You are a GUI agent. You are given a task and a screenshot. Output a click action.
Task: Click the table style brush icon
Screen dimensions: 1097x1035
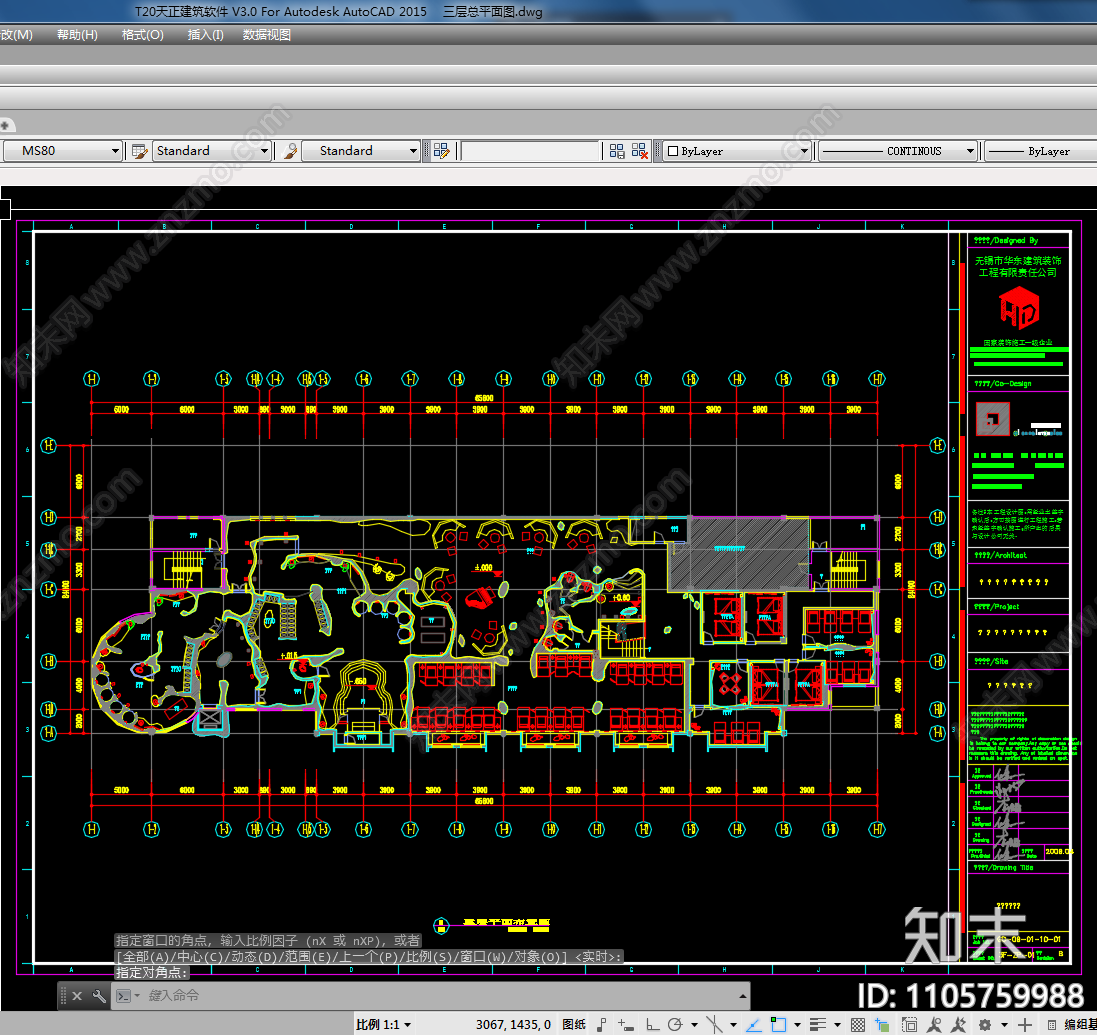pos(289,151)
